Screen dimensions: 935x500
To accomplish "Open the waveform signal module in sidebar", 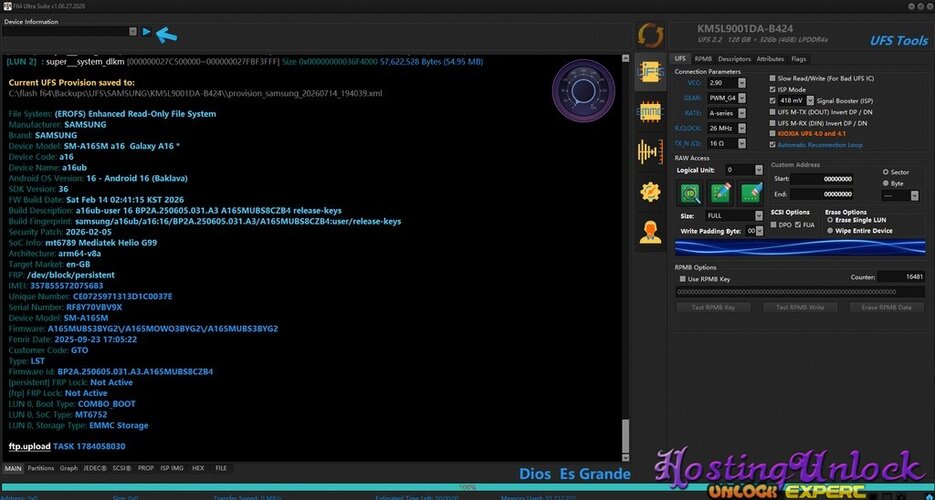I will (650, 152).
